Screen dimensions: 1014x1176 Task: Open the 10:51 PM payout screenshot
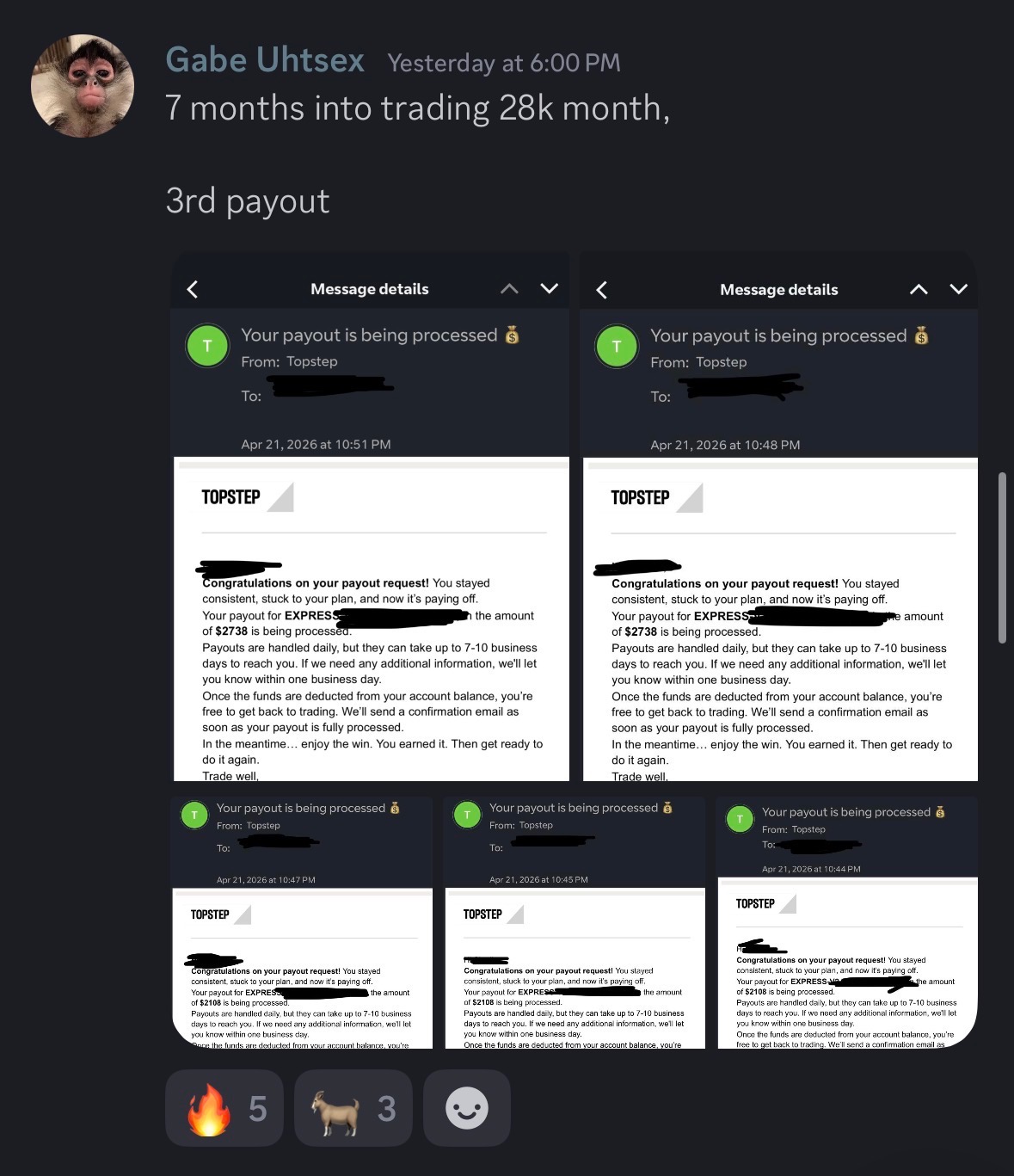pos(371,516)
